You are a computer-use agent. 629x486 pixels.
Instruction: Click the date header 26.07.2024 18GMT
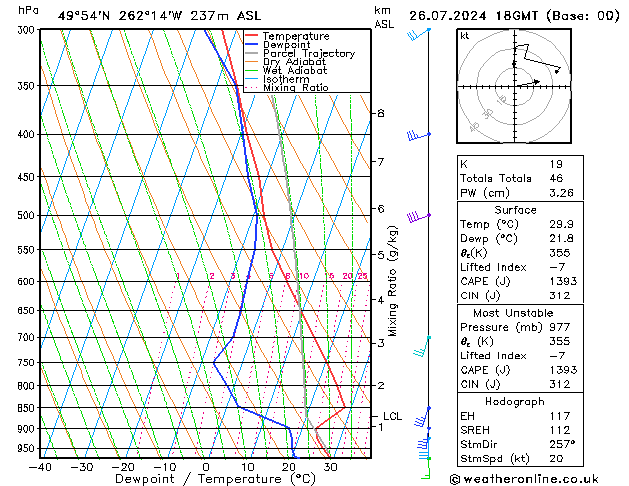(514, 16)
